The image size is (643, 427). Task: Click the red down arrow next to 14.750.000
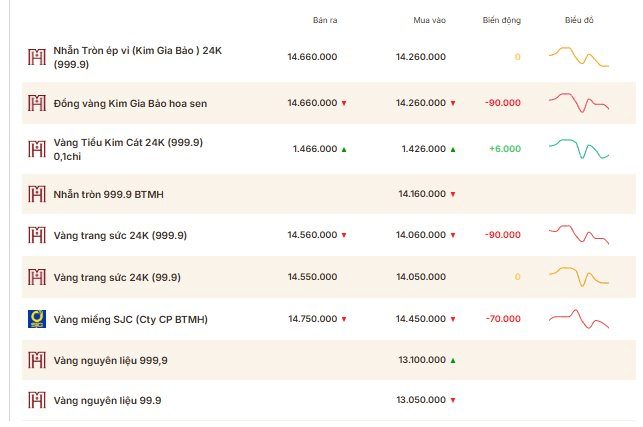coord(344,319)
